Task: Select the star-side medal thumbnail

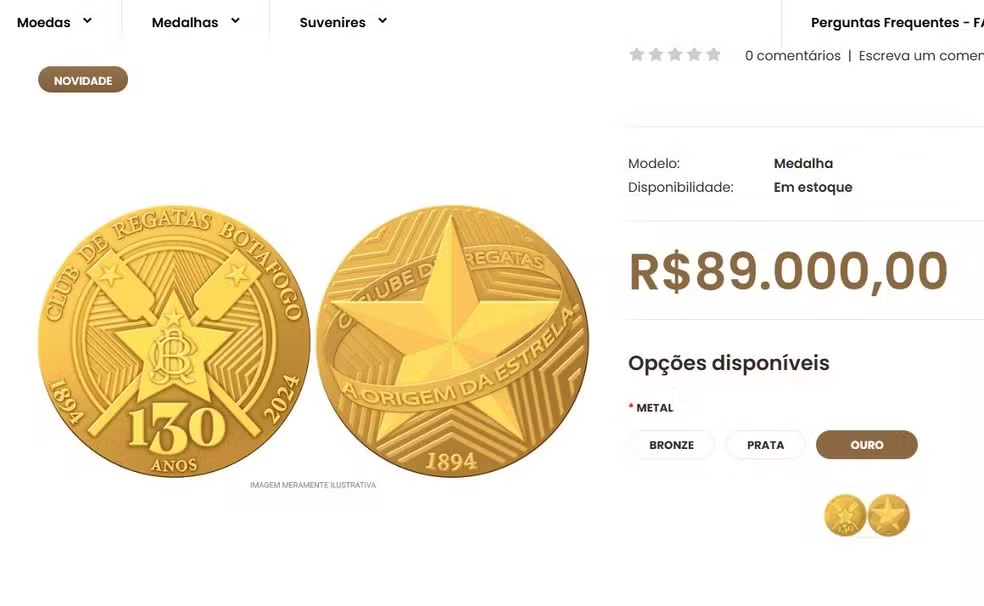Action: [x=888, y=515]
